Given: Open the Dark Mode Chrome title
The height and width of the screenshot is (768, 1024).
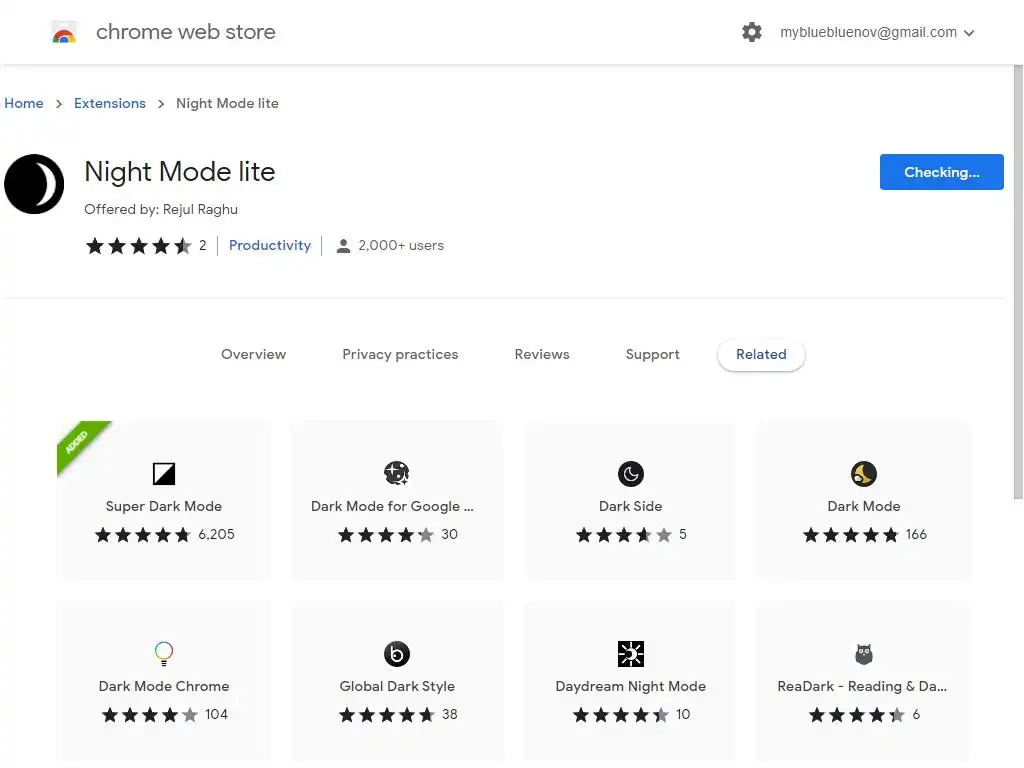Looking at the screenshot, I should tap(164, 686).
